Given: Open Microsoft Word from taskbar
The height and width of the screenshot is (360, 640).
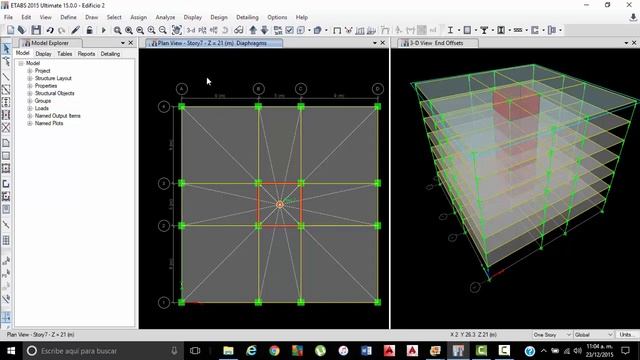Looking at the screenshot, I should [x=366, y=351].
